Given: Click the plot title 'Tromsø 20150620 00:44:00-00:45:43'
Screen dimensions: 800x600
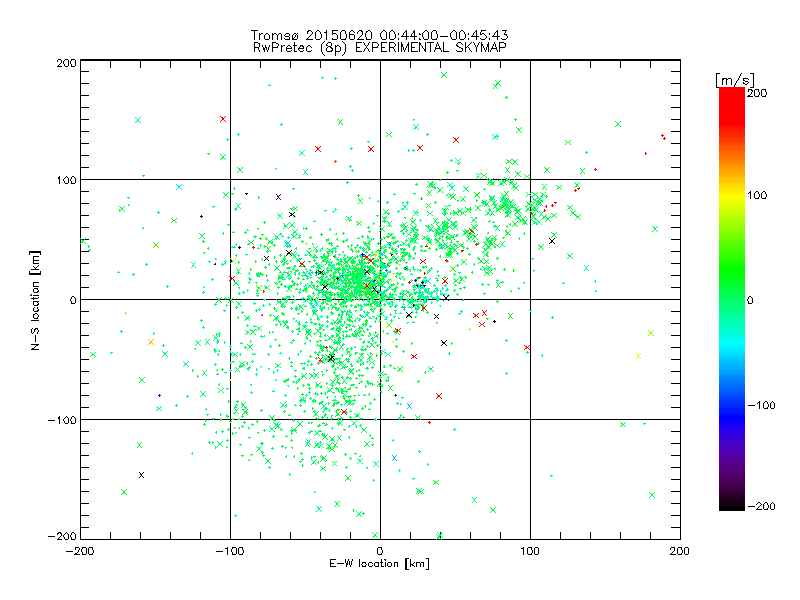Looking at the screenshot, I should pyautogui.click(x=379, y=35).
